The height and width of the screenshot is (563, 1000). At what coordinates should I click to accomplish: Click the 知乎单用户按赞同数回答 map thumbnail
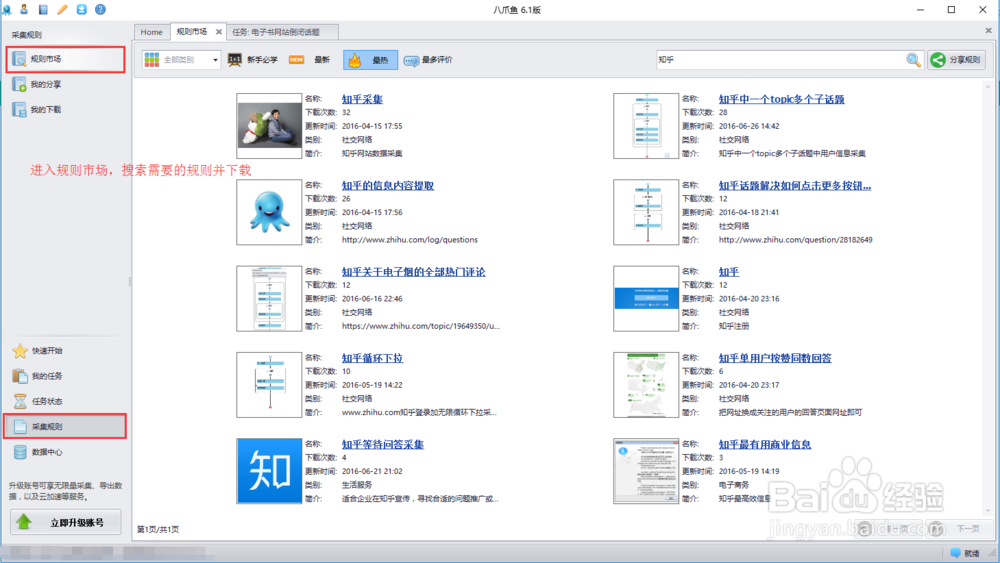(646, 385)
